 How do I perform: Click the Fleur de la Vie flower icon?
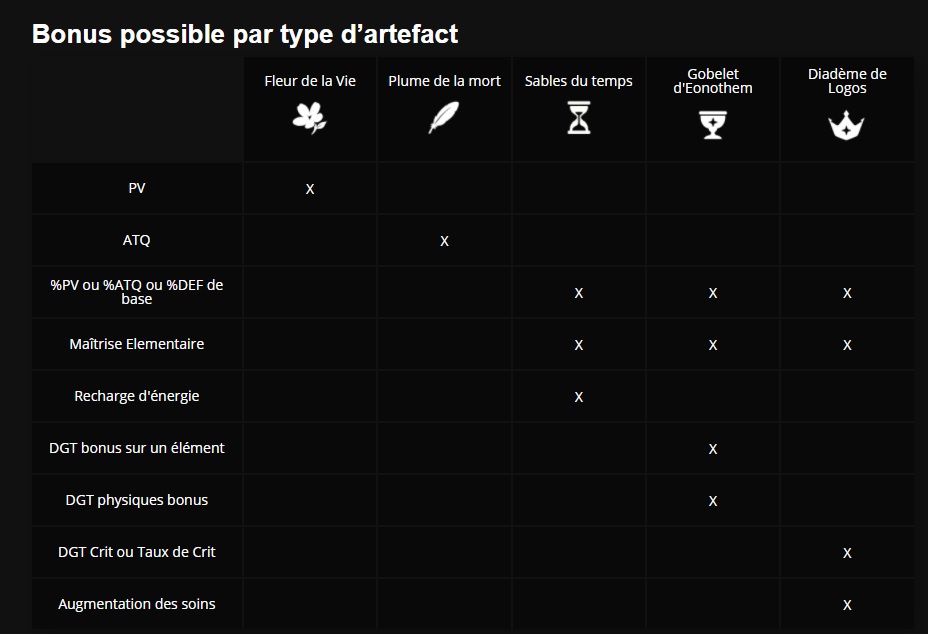click(310, 118)
